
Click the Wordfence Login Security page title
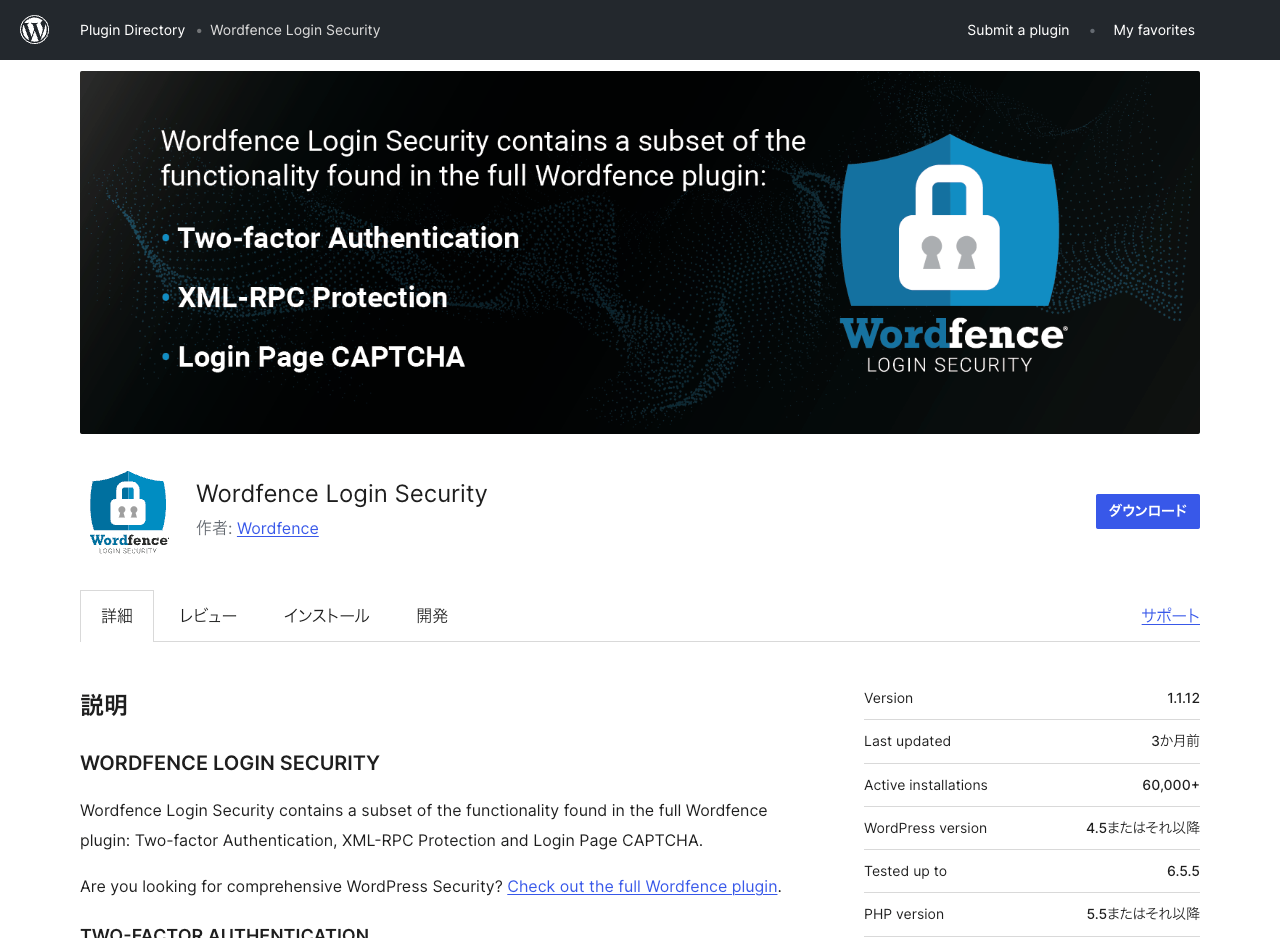(342, 494)
